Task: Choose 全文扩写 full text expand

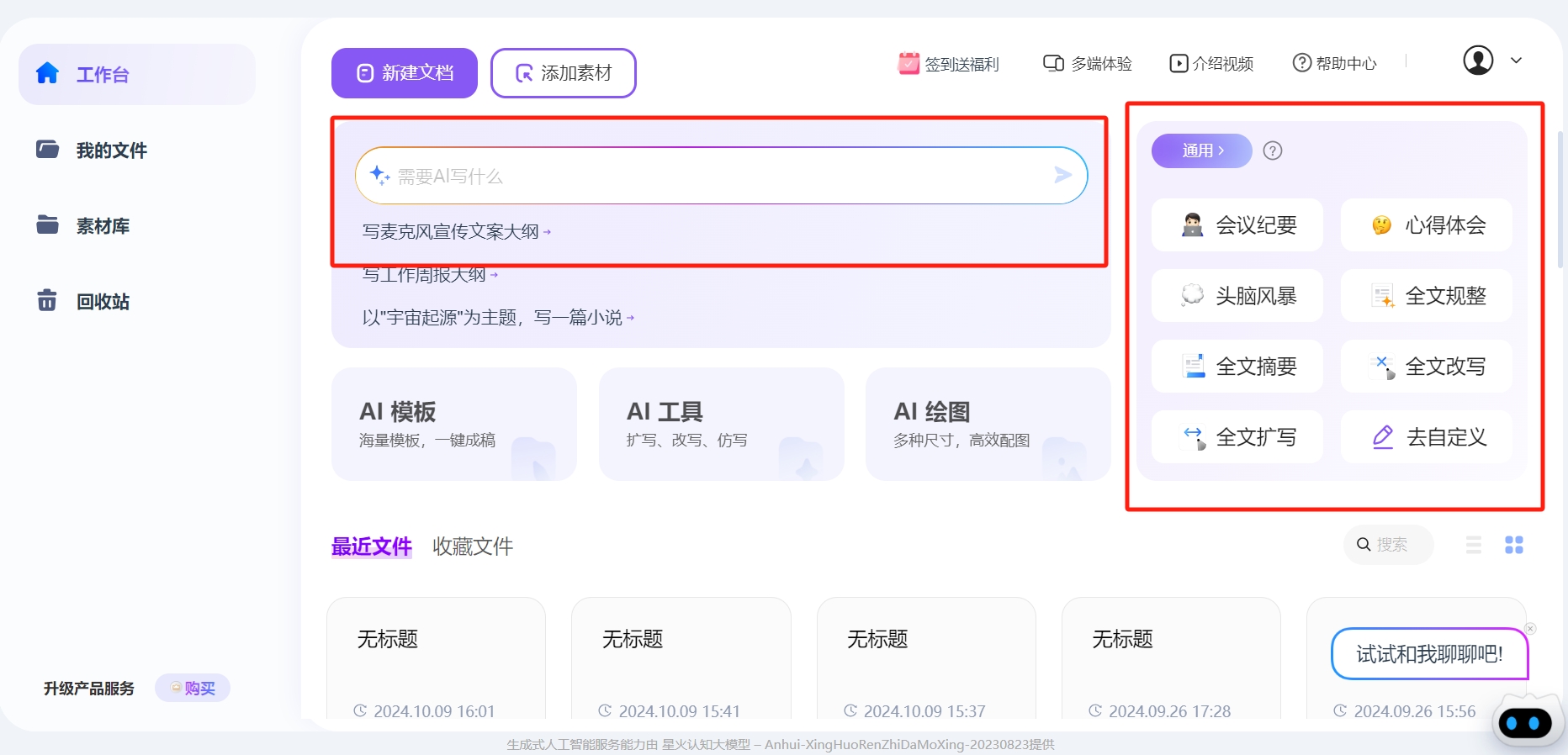Action: coord(1237,437)
